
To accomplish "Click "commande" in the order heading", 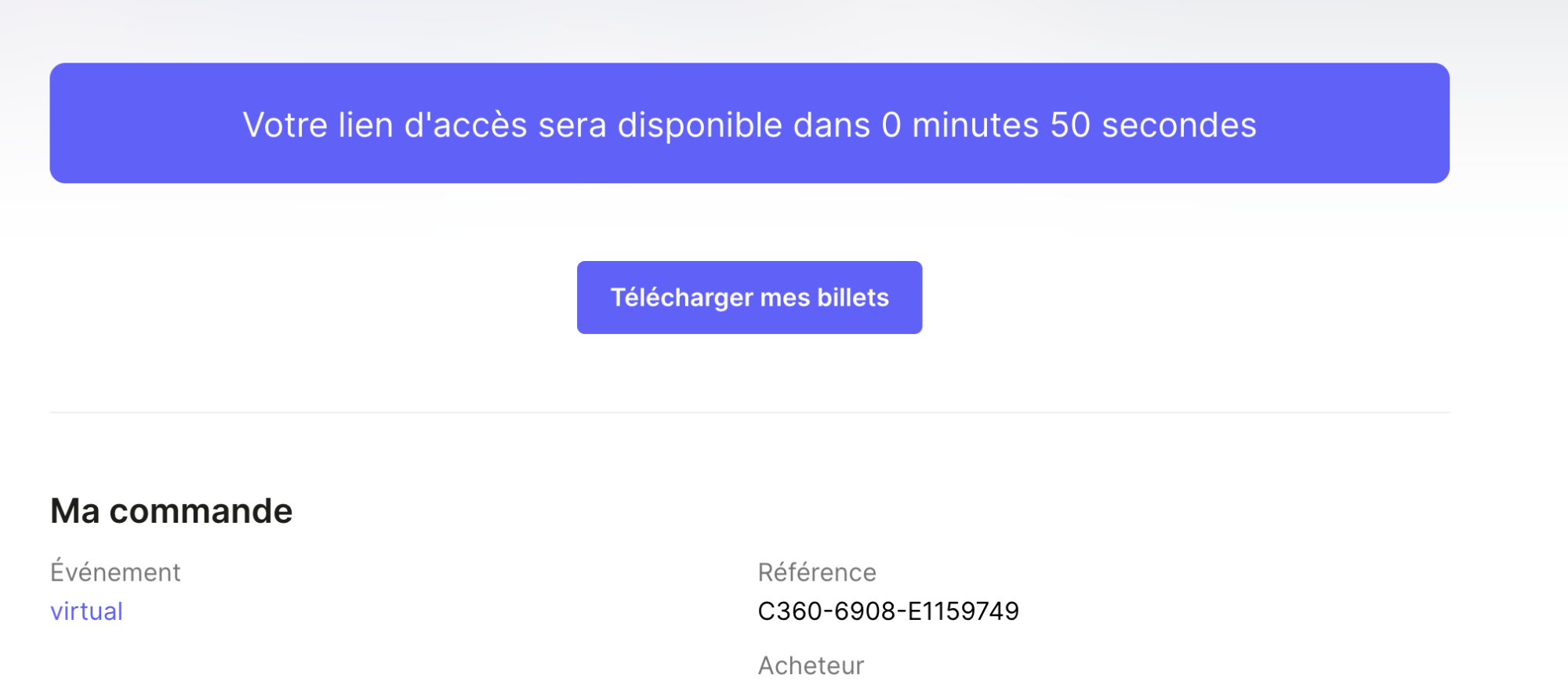I will 201,511.
